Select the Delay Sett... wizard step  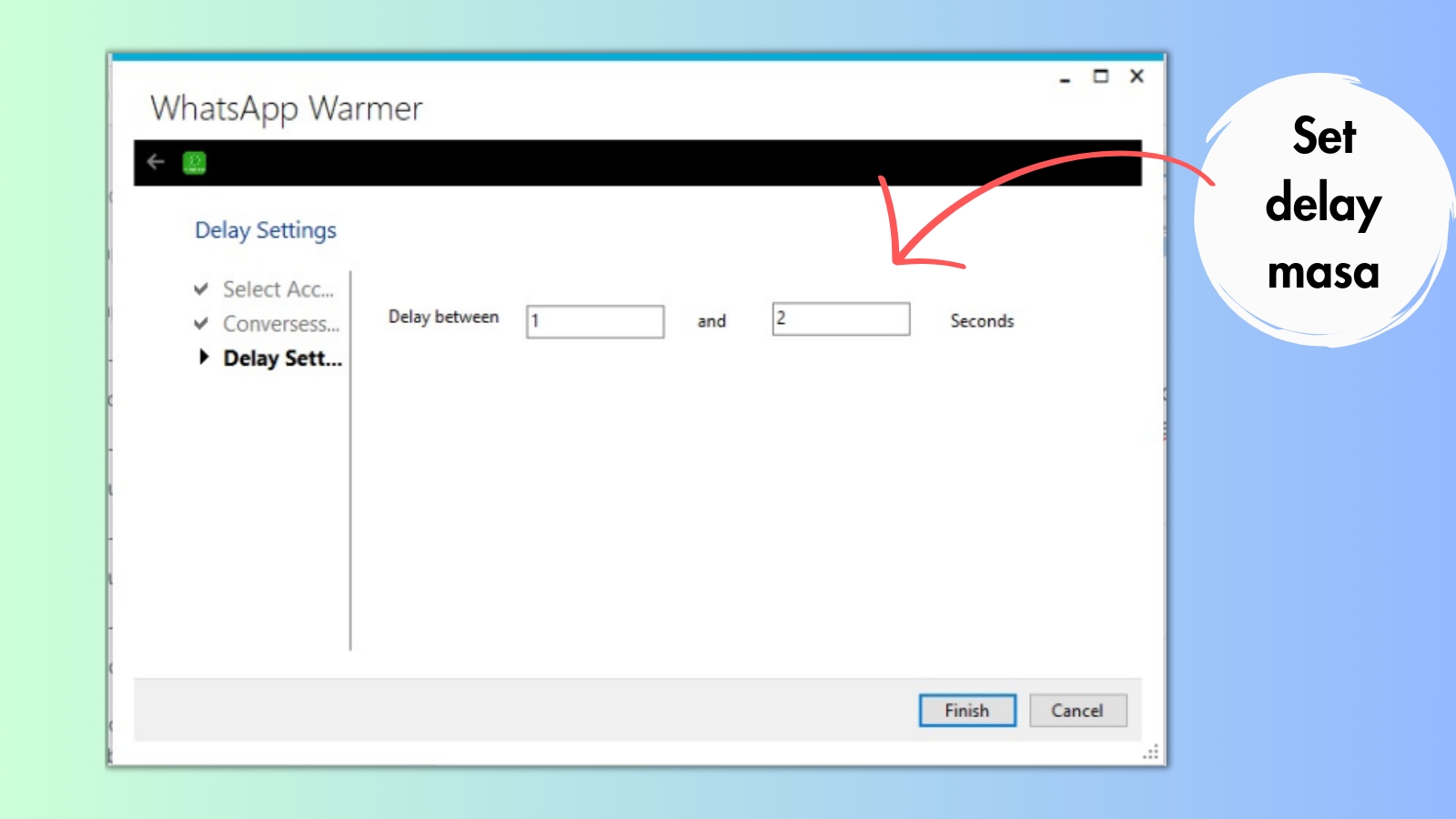(x=283, y=359)
